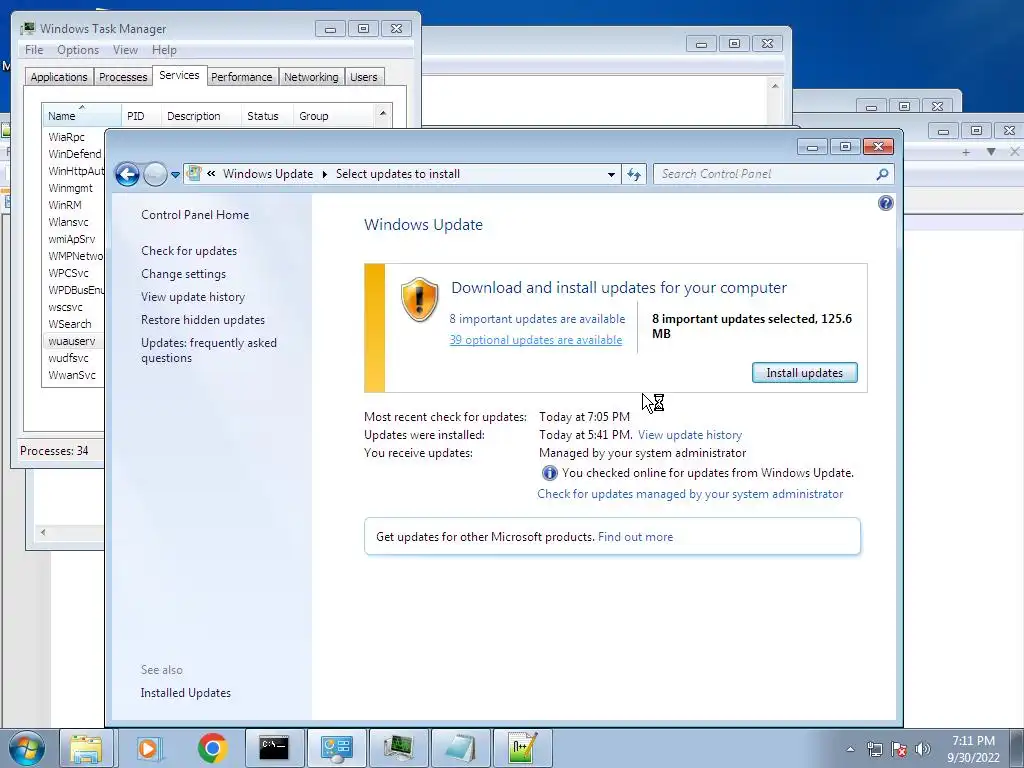Launch Windows Media Player from taskbar
Viewport: 1024px width, 768px height.
pyautogui.click(x=149, y=748)
